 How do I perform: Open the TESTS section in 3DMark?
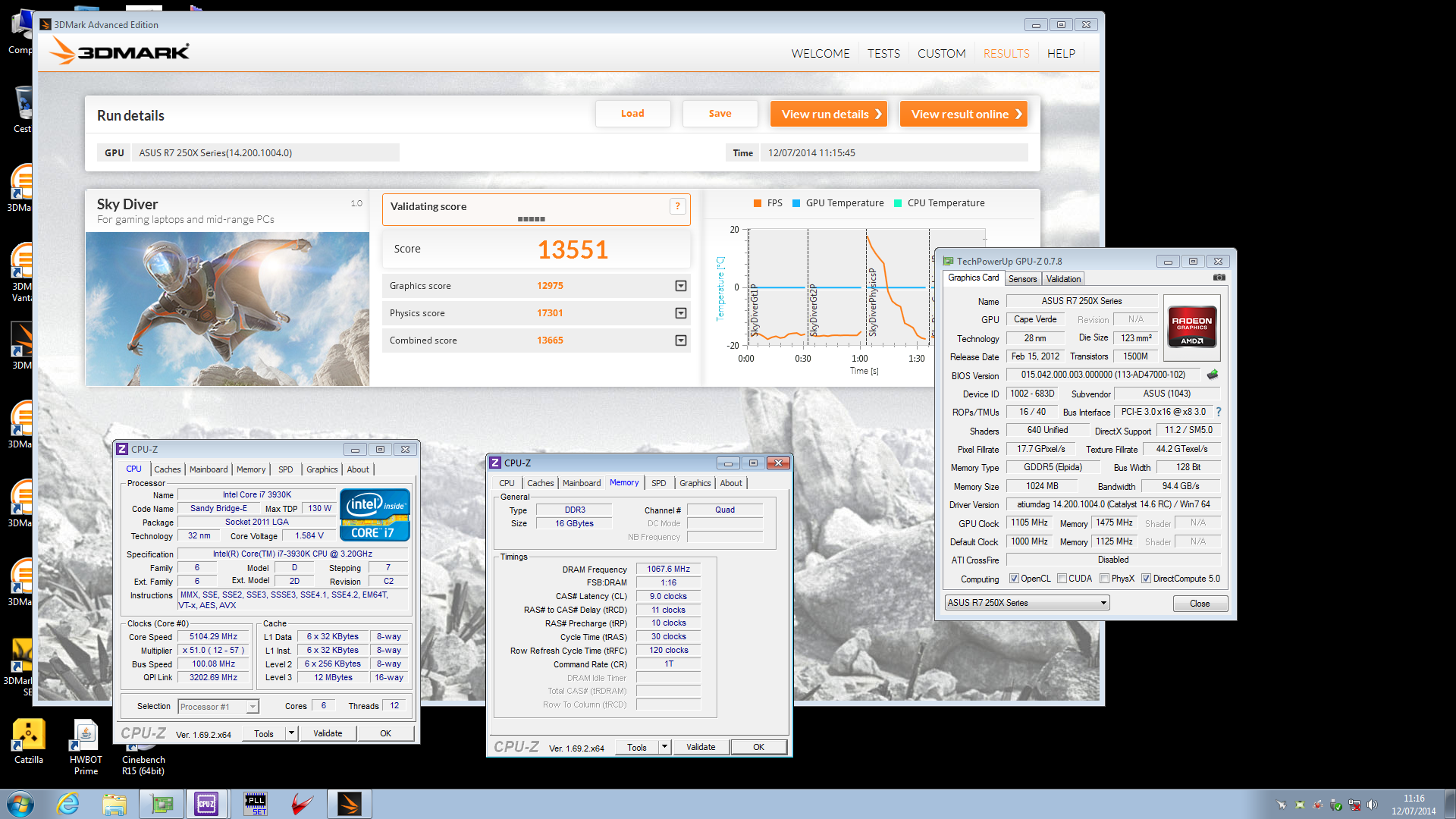coord(883,53)
